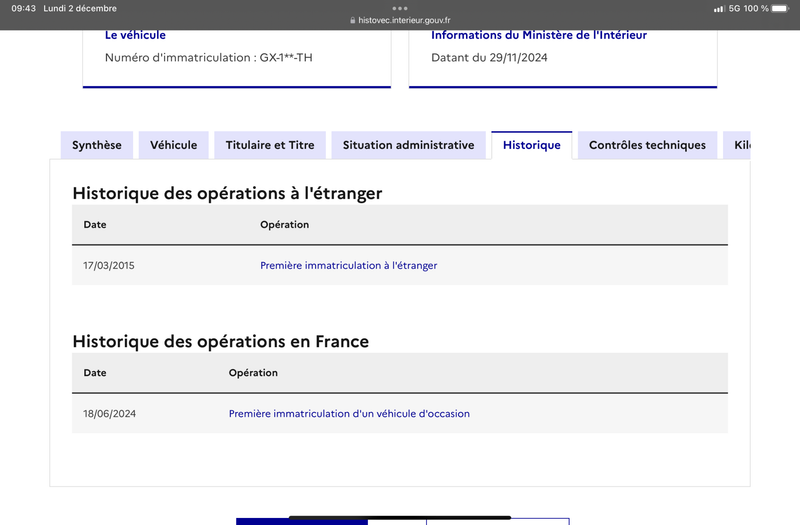Click the 'Le véhicule' heading
The width and height of the screenshot is (800, 525).
pos(135,35)
